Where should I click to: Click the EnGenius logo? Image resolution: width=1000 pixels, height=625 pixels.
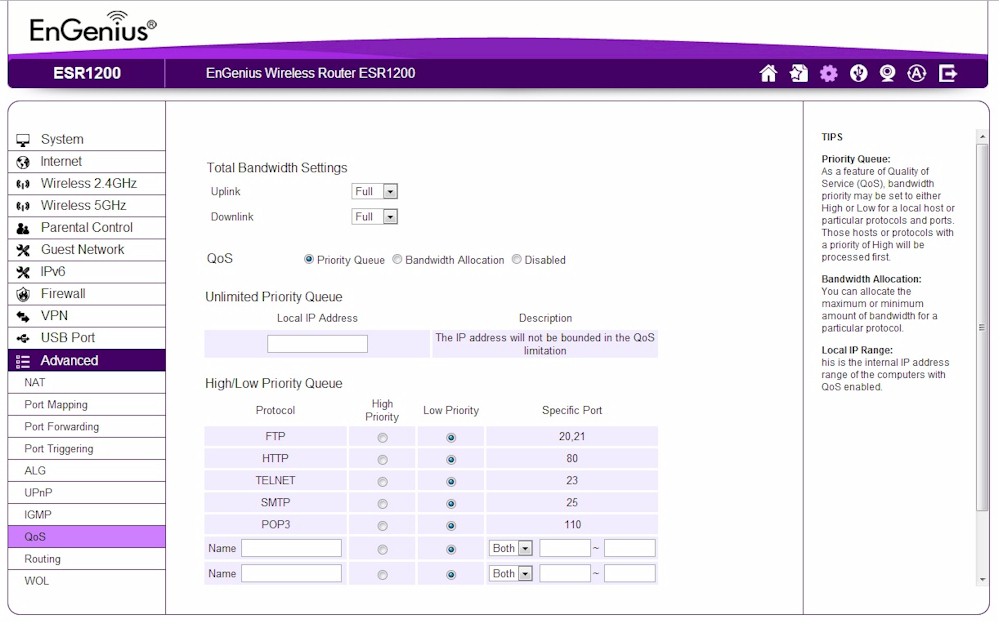[92, 27]
